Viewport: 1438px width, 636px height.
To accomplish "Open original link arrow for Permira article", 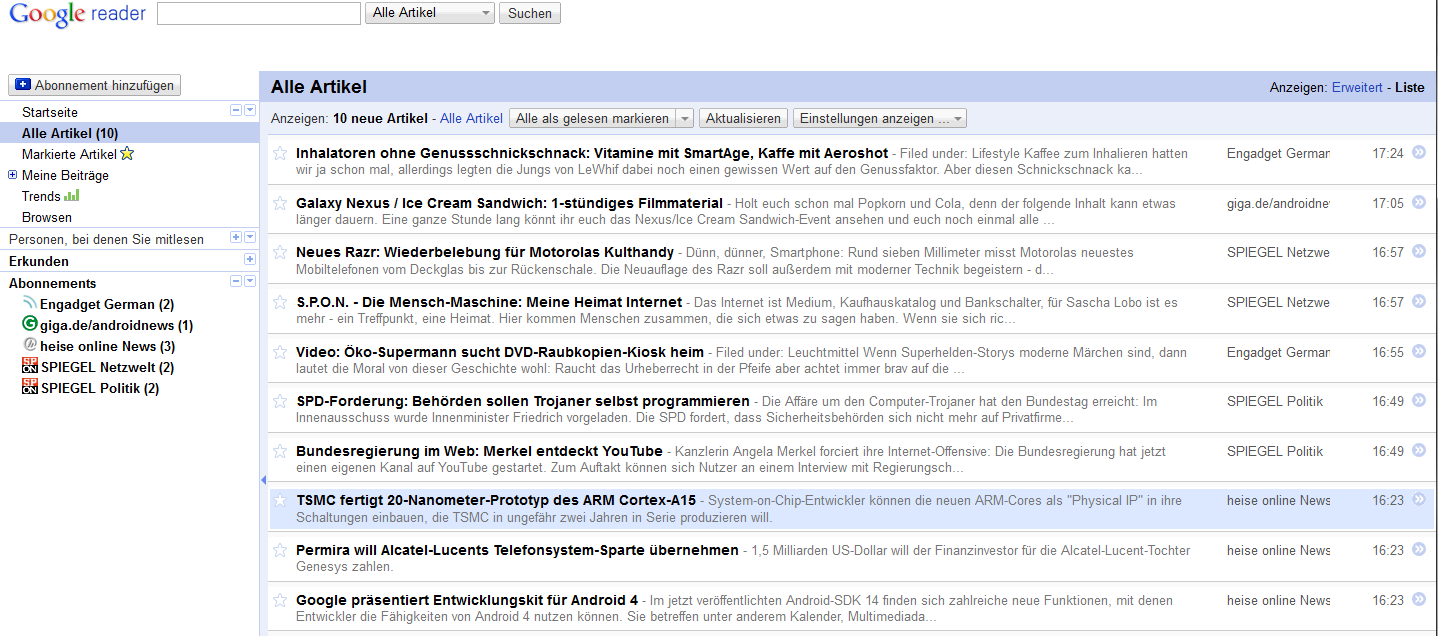I will pyautogui.click(x=1418, y=549).
